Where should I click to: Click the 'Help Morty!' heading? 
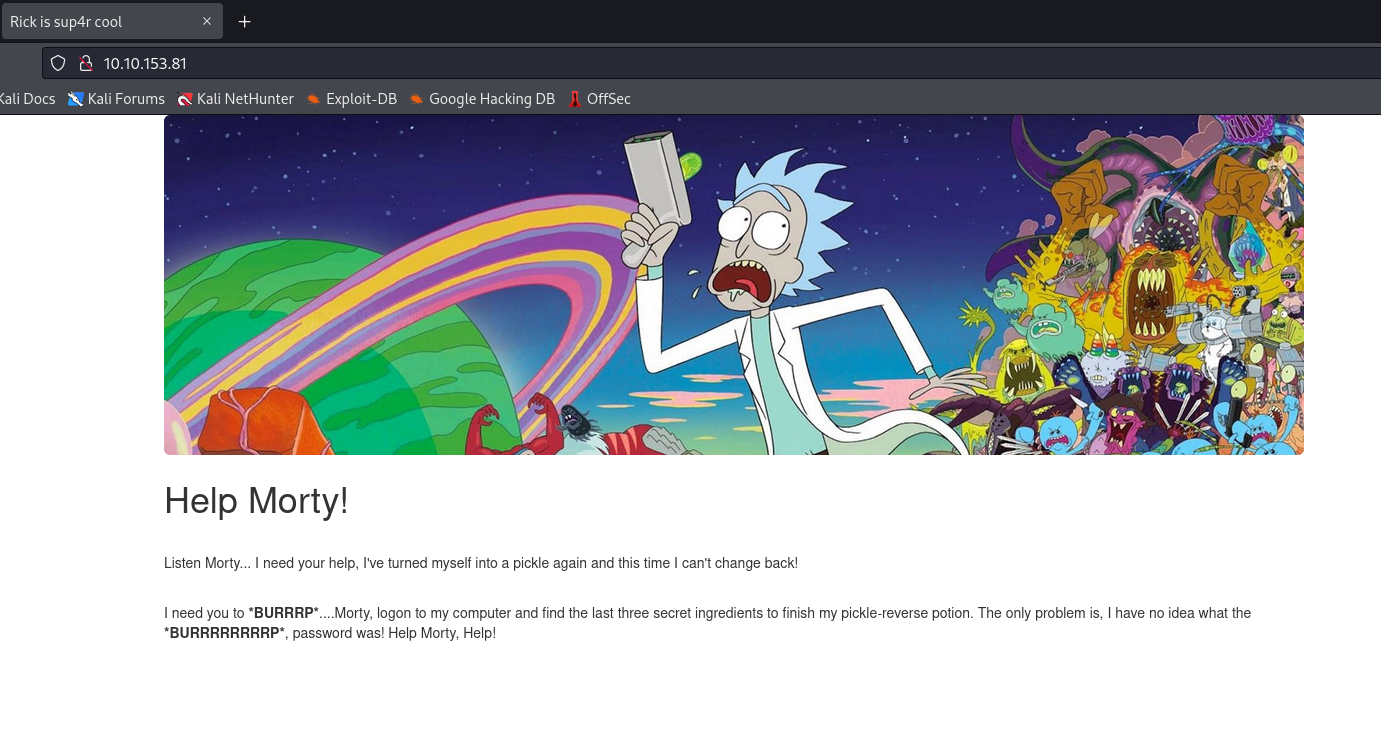256,500
